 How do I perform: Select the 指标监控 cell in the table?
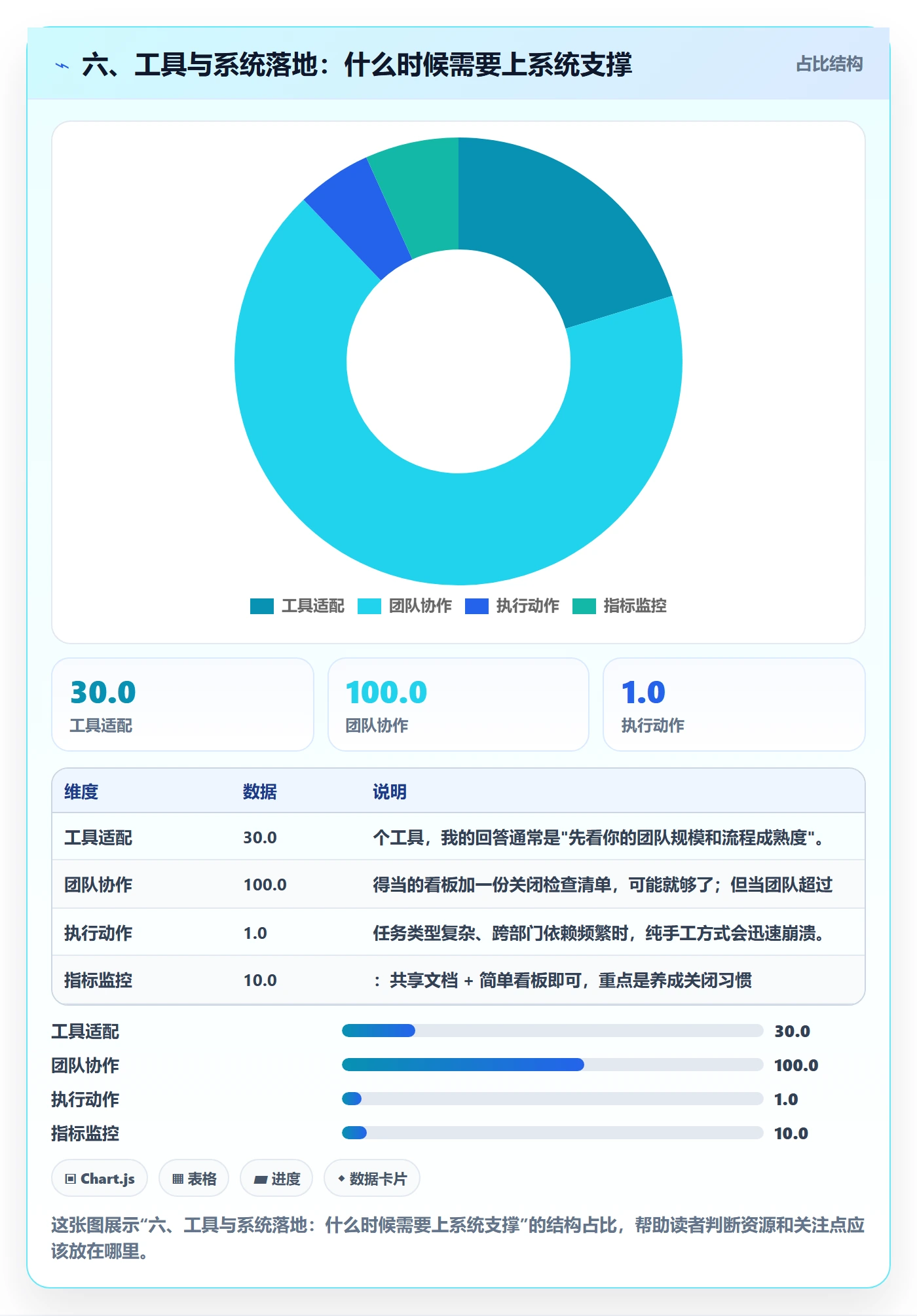click(x=98, y=980)
